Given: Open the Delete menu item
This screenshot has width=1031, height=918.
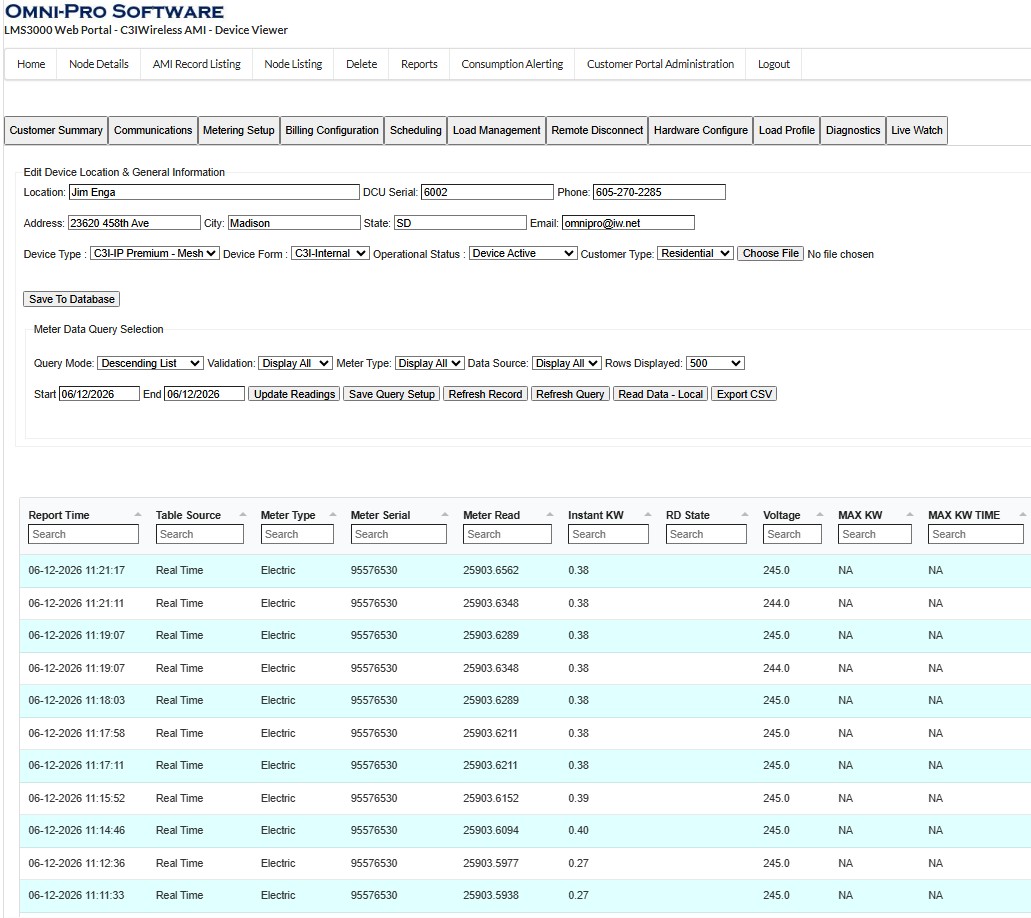Looking at the screenshot, I should coord(362,64).
